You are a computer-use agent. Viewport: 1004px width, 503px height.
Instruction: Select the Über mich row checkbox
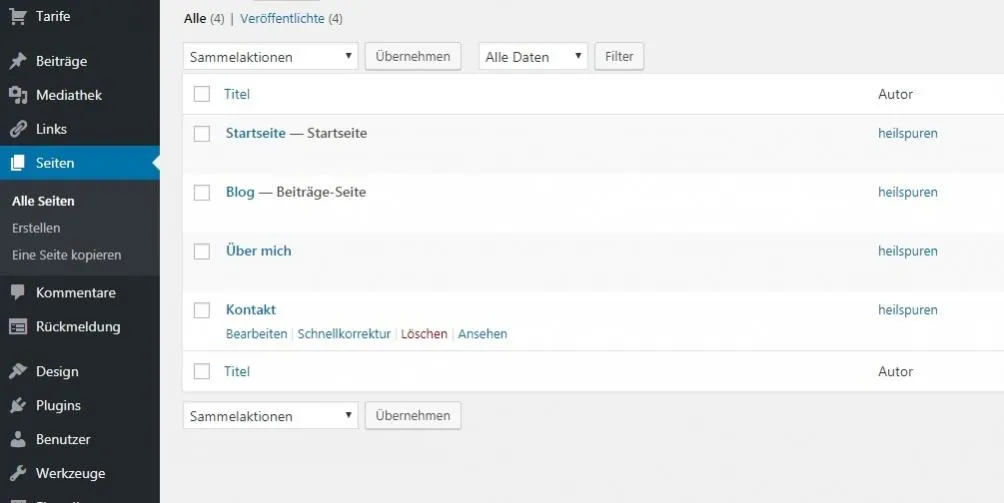202,252
